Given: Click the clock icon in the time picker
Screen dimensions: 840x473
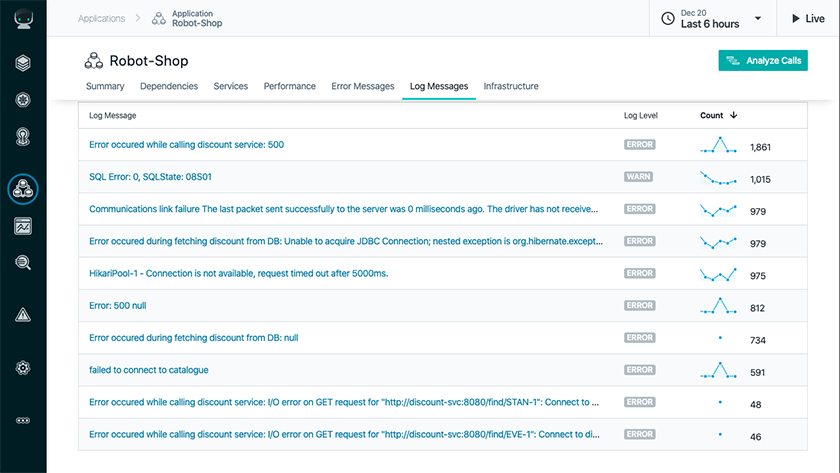Looking at the screenshot, I should pos(668,19).
